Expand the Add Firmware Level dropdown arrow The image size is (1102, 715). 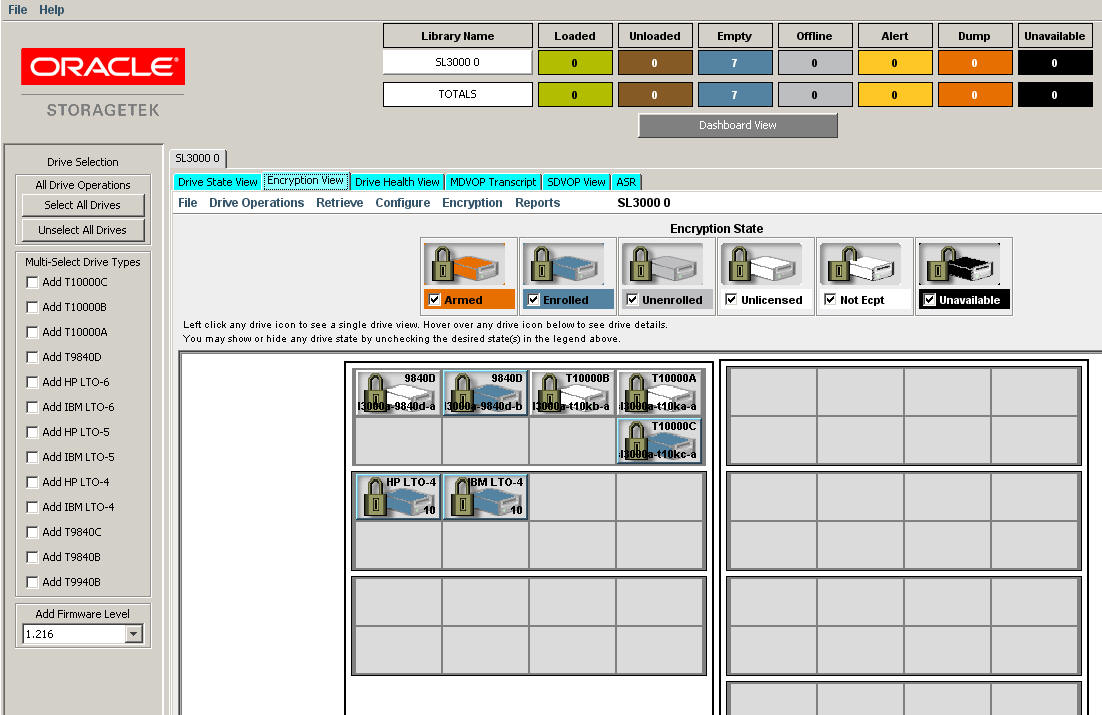pos(134,634)
